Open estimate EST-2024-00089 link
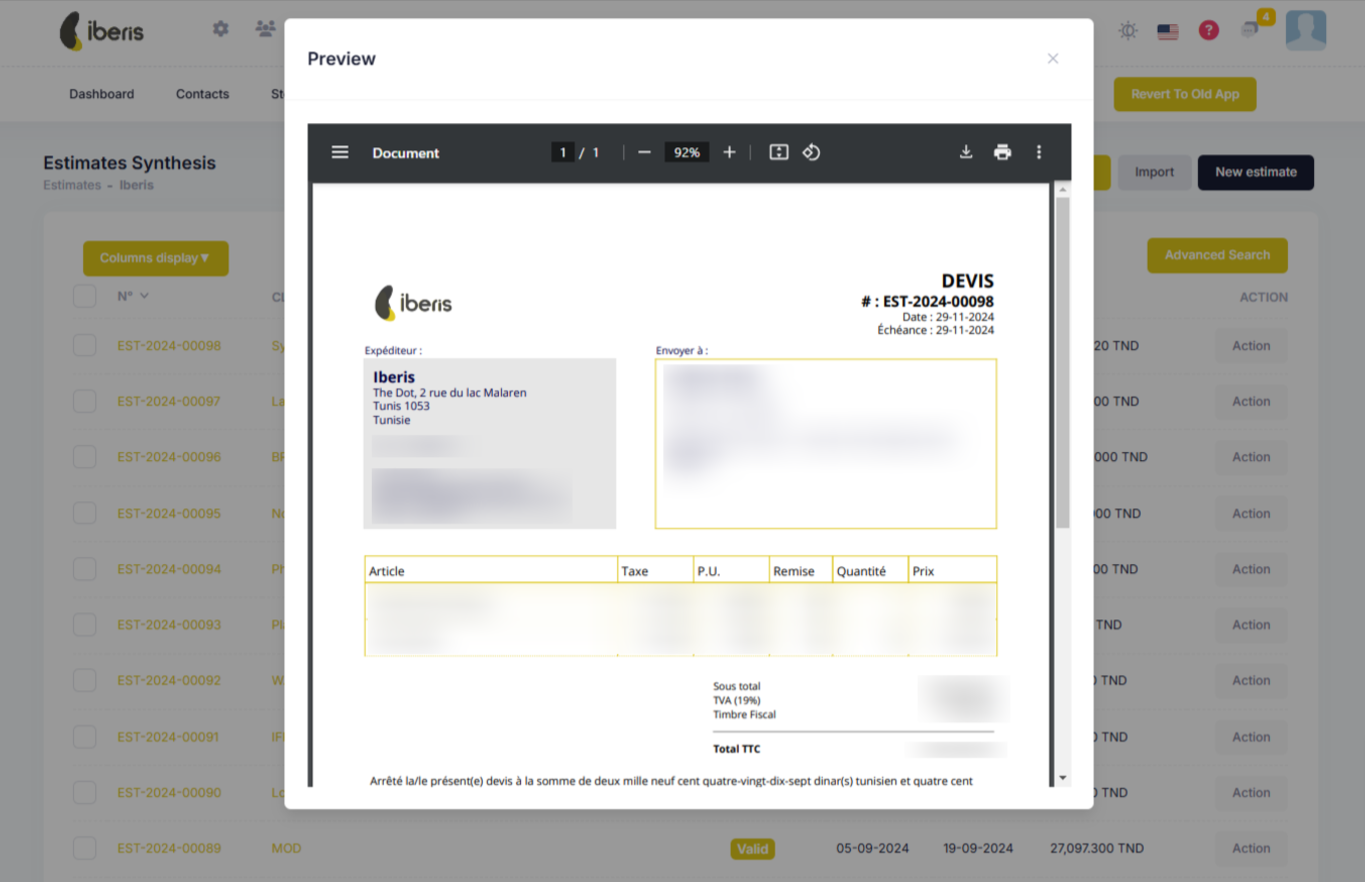1365x882 pixels. tap(169, 848)
